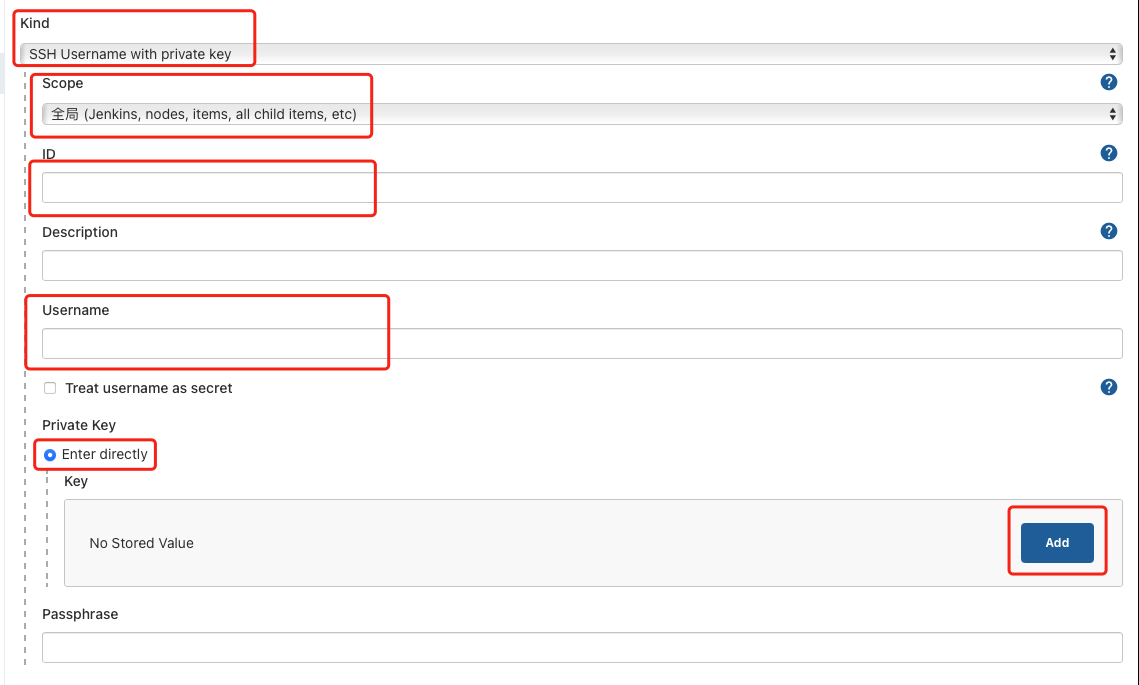Click the 'Description' label text
The width and height of the screenshot is (1139, 685).
pos(80,232)
